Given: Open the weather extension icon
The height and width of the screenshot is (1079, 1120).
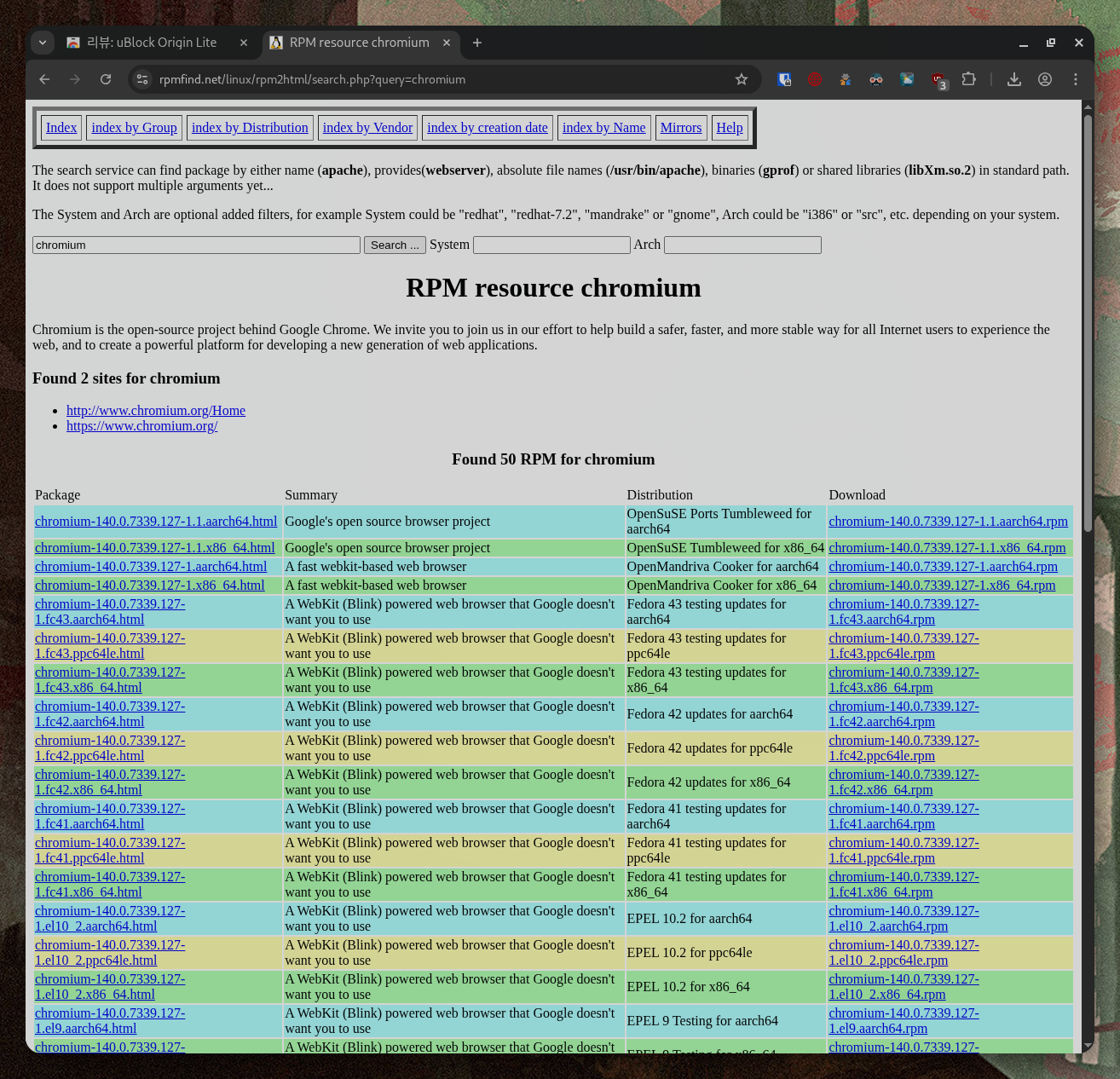Looking at the screenshot, I should click(x=907, y=79).
